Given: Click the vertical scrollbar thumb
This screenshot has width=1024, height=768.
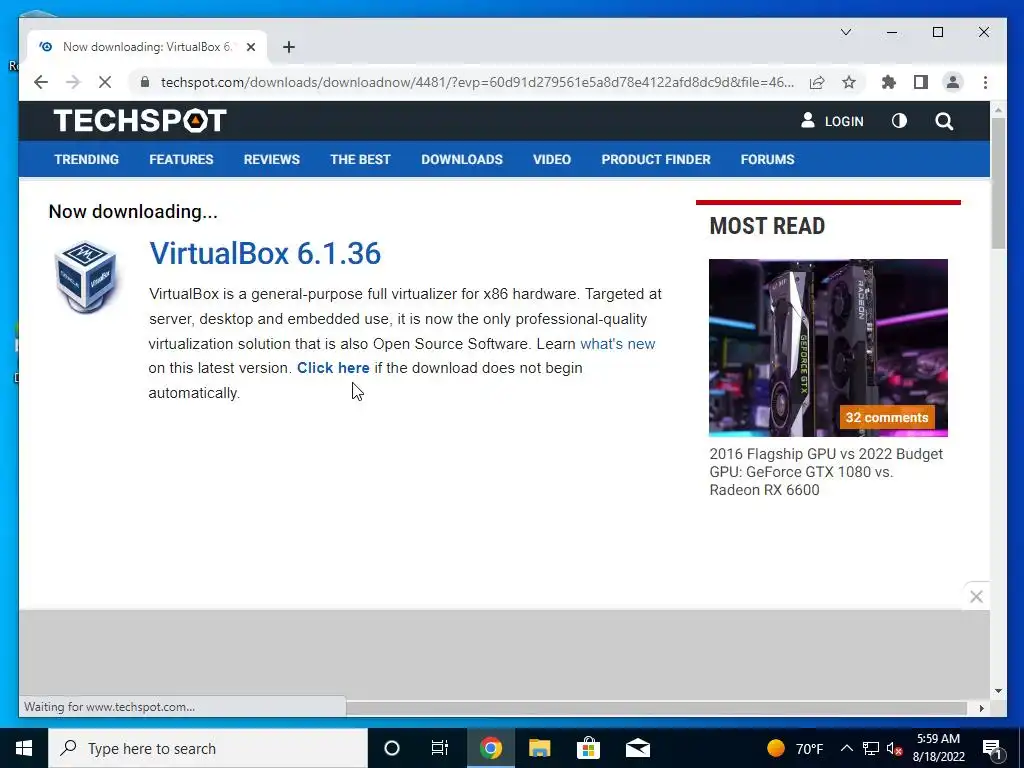Looking at the screenshot, I should click(x=999, y=184).
